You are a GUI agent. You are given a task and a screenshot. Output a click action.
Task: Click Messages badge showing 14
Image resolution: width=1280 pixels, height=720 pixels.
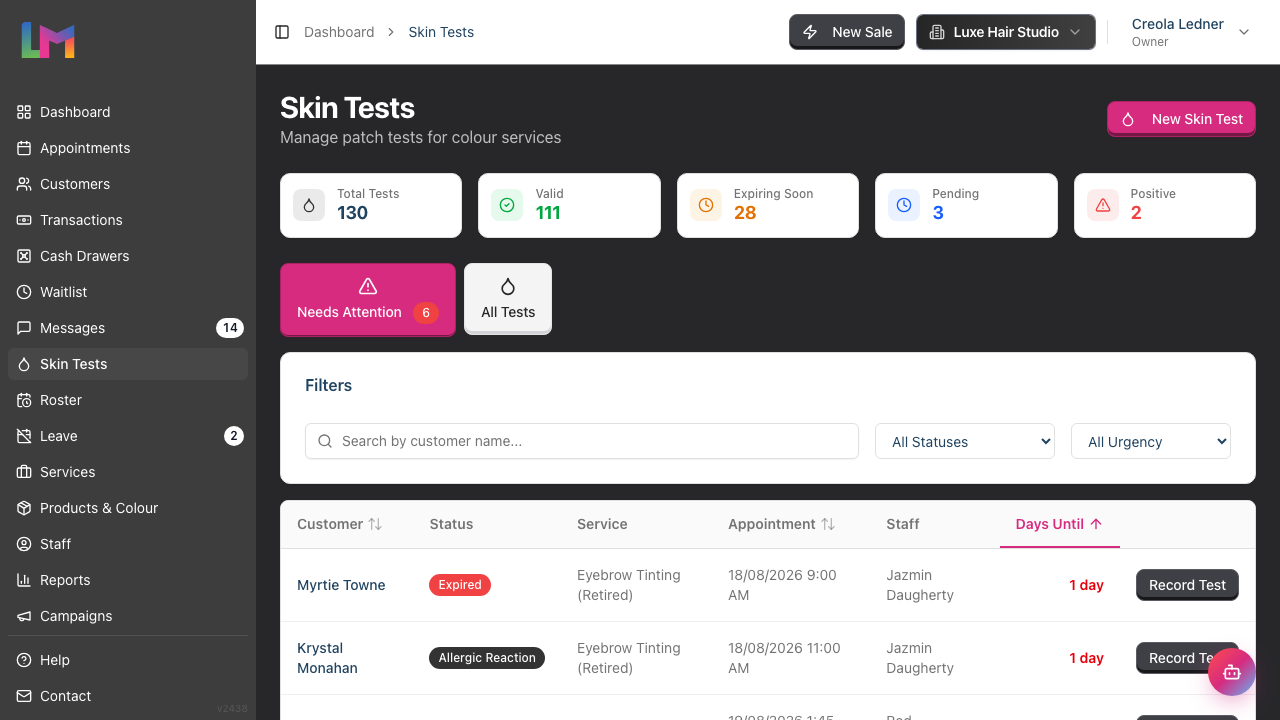coord(230,328)
